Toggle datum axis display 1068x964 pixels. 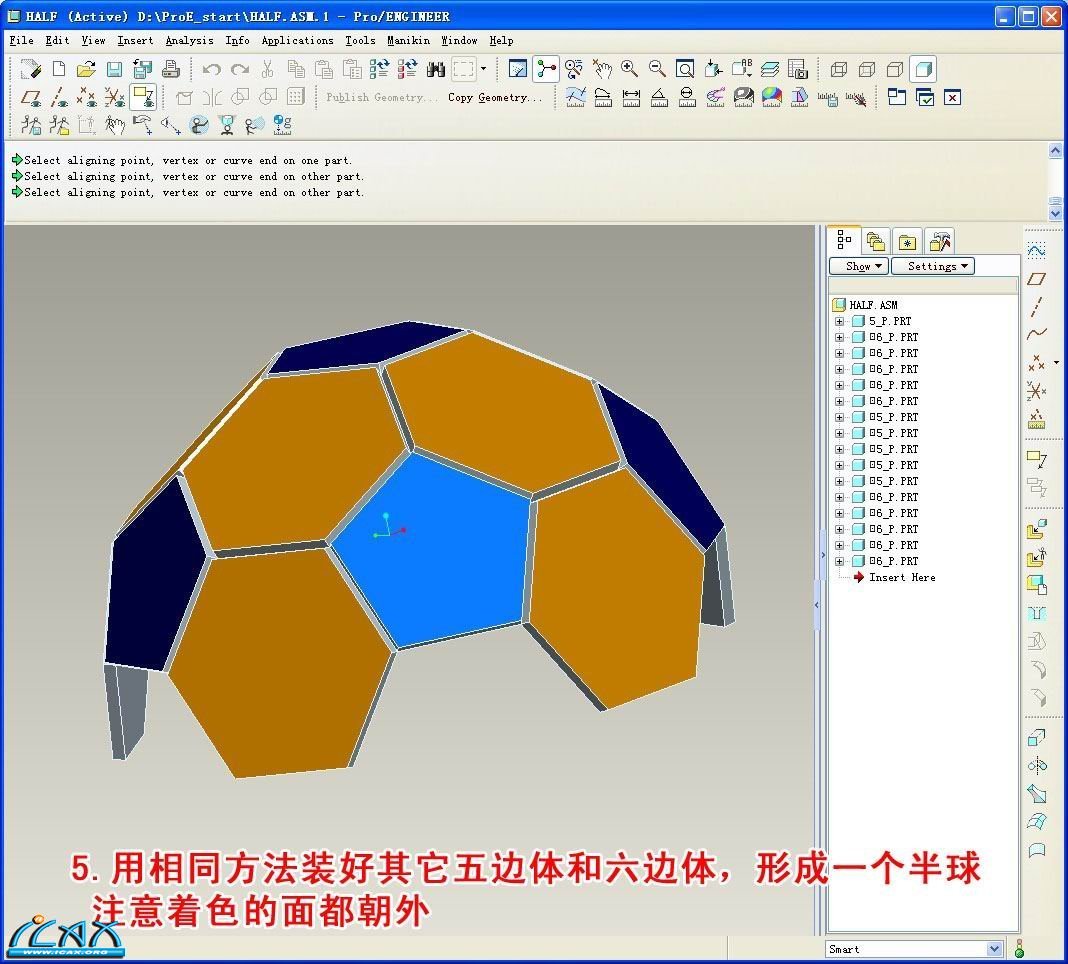(59, 97)
